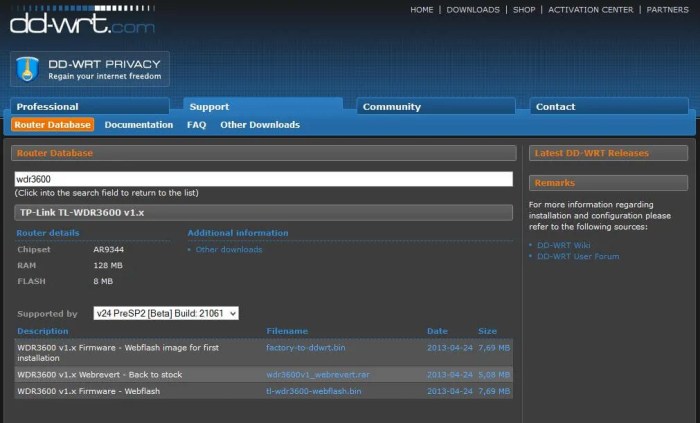Open DOWNLOADS in top navigation
700x423 pixels.
tap(473, 10)
